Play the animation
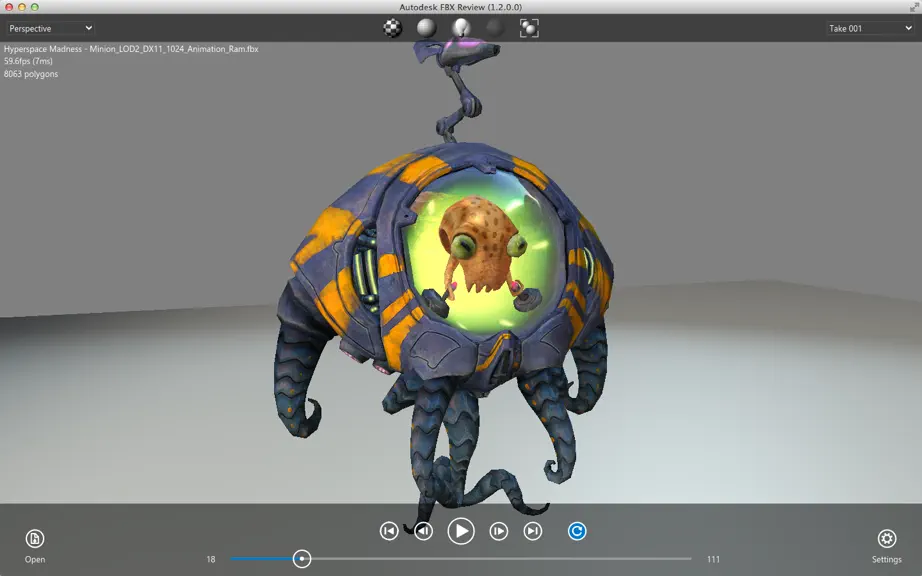Screen dimensions: 922x576 461,531
